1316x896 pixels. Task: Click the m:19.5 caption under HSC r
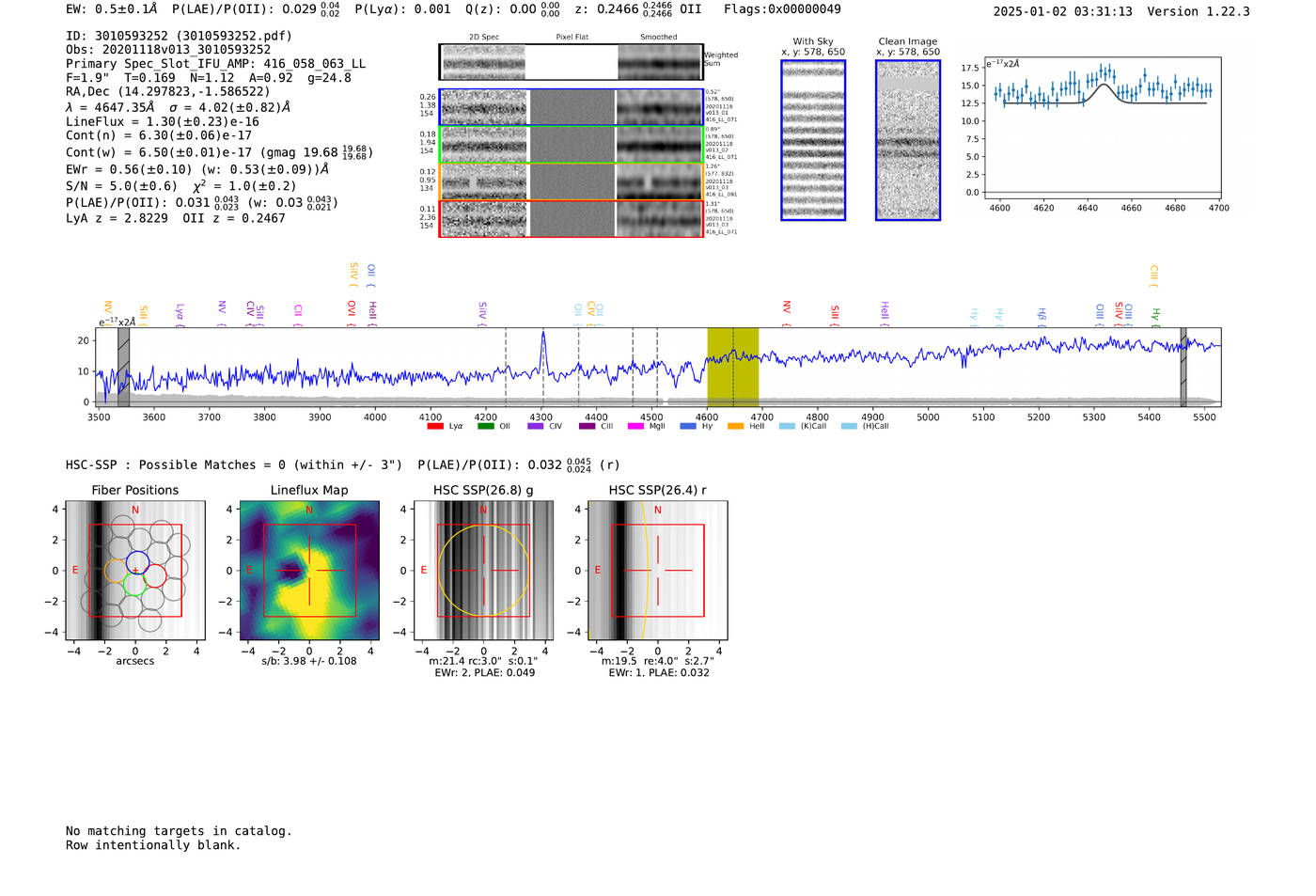658,661
